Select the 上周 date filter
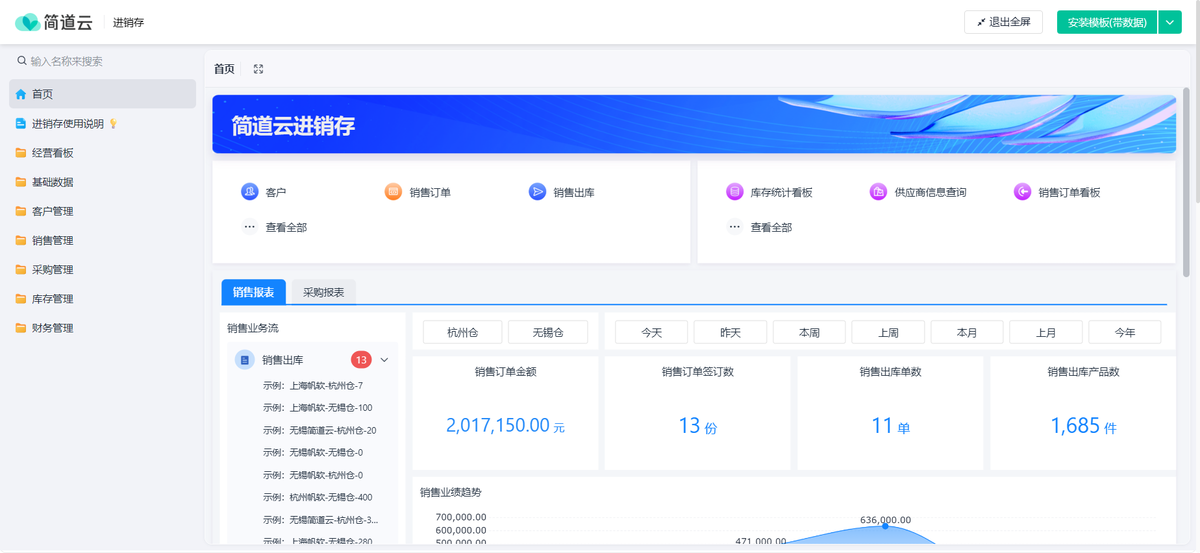Screen dimensions: 1200x553 [x=888, y=332]
